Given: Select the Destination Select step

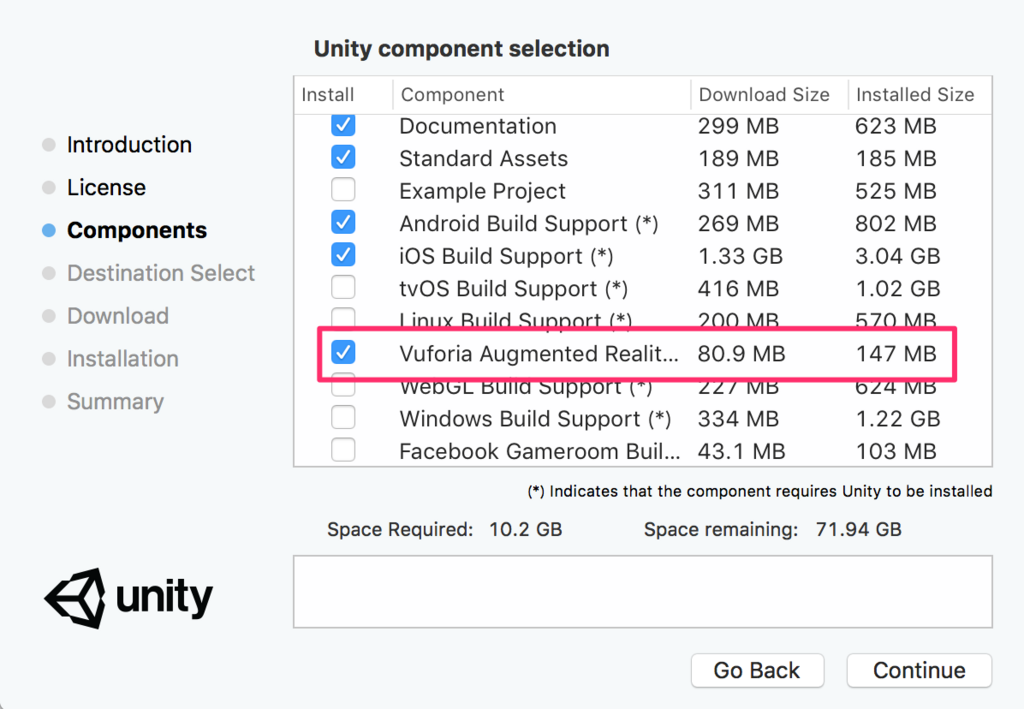Looking at the screenshot, I should 160,272.
